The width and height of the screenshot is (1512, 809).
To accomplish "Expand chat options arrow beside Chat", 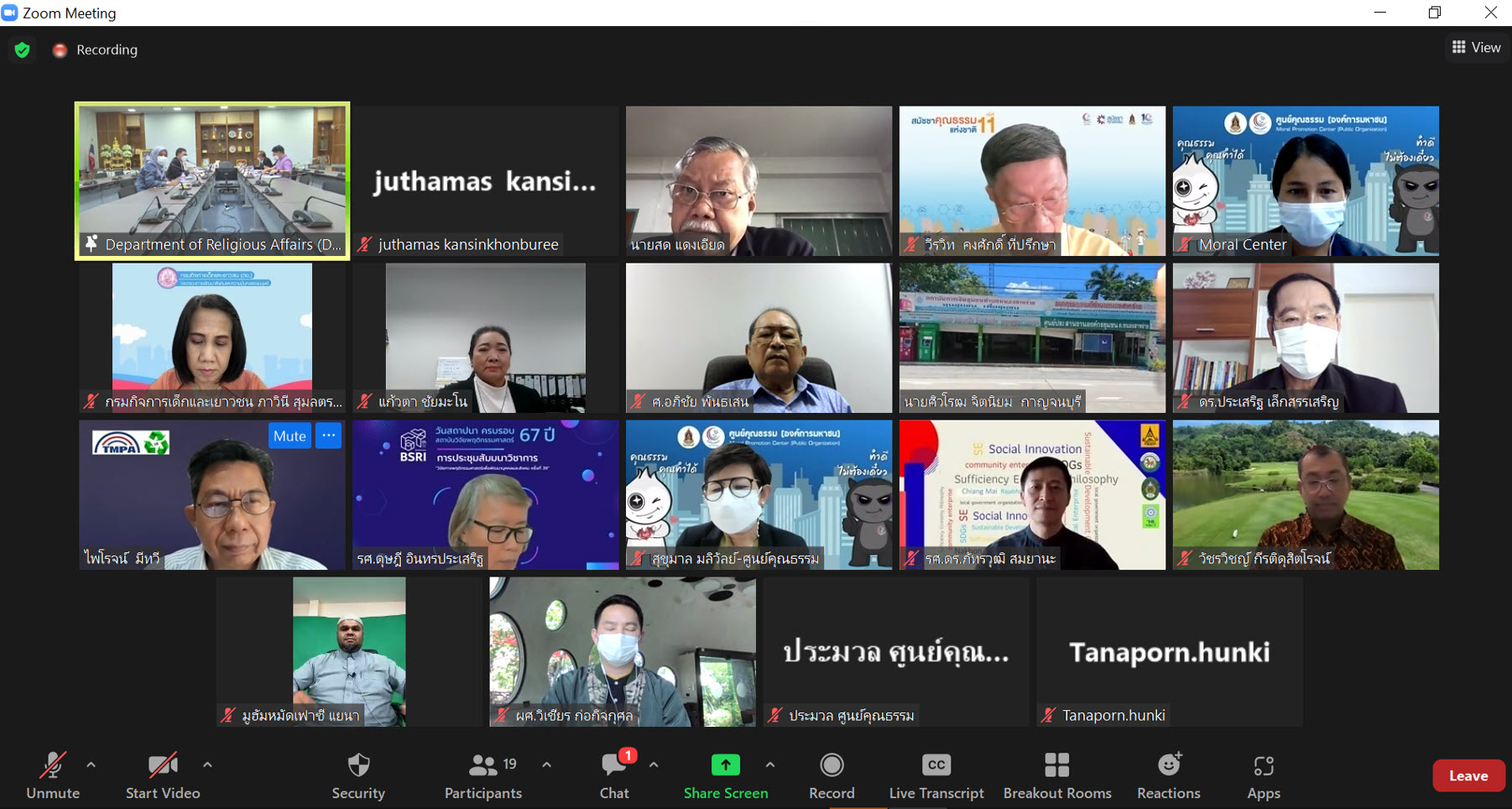I will coord(654,765).
